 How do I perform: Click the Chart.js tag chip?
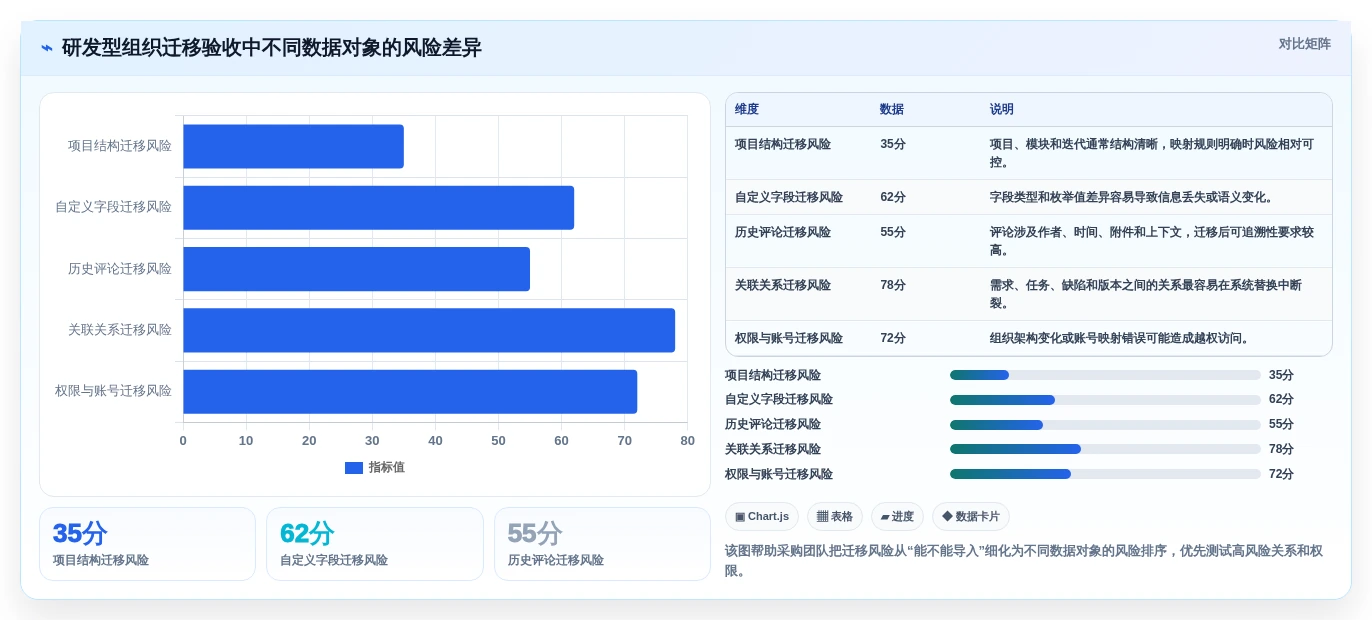[x=762, y=516]
